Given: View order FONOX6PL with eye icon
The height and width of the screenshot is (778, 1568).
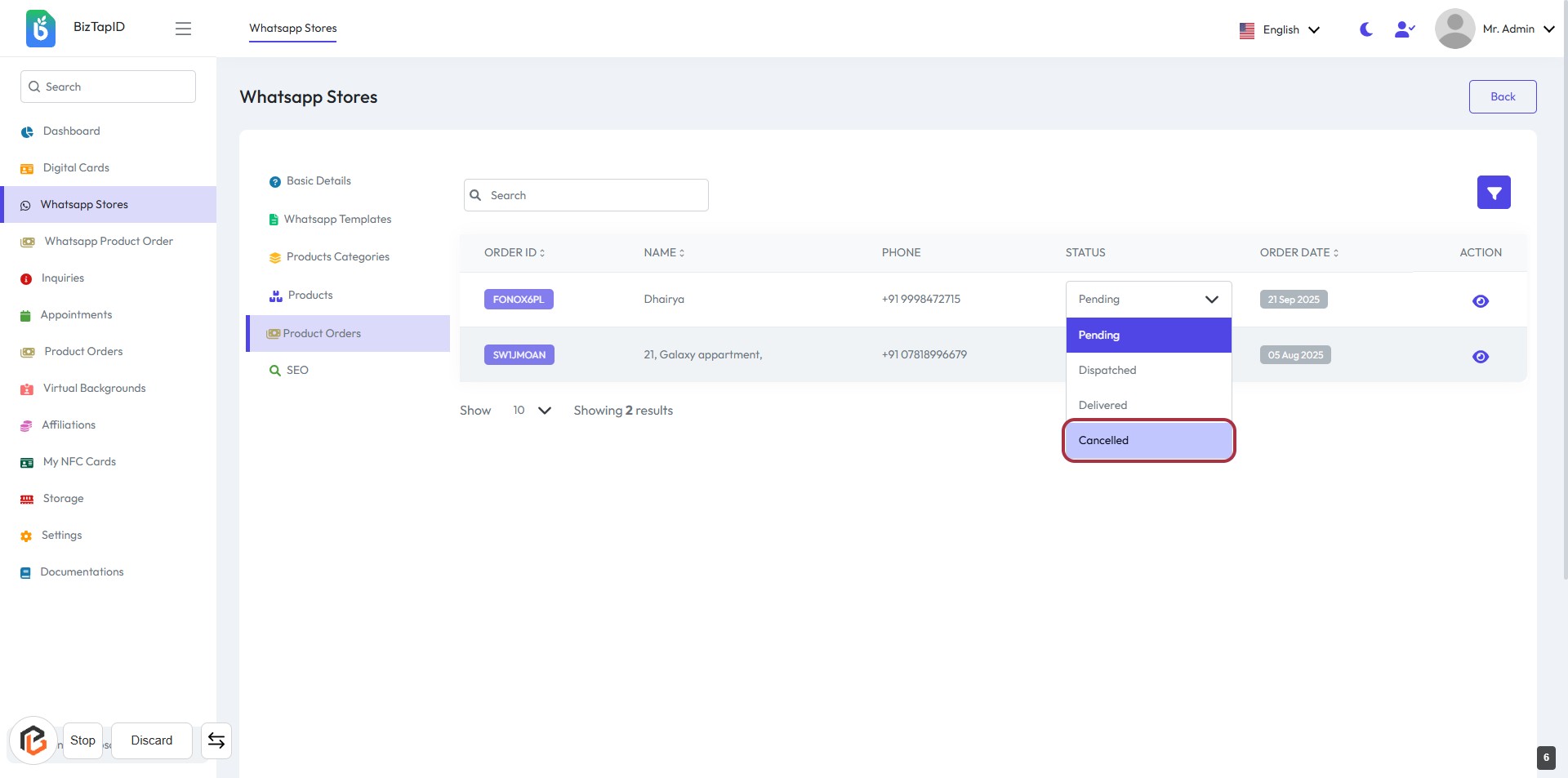Looking at the screenshot, I should pos(1480,301).
